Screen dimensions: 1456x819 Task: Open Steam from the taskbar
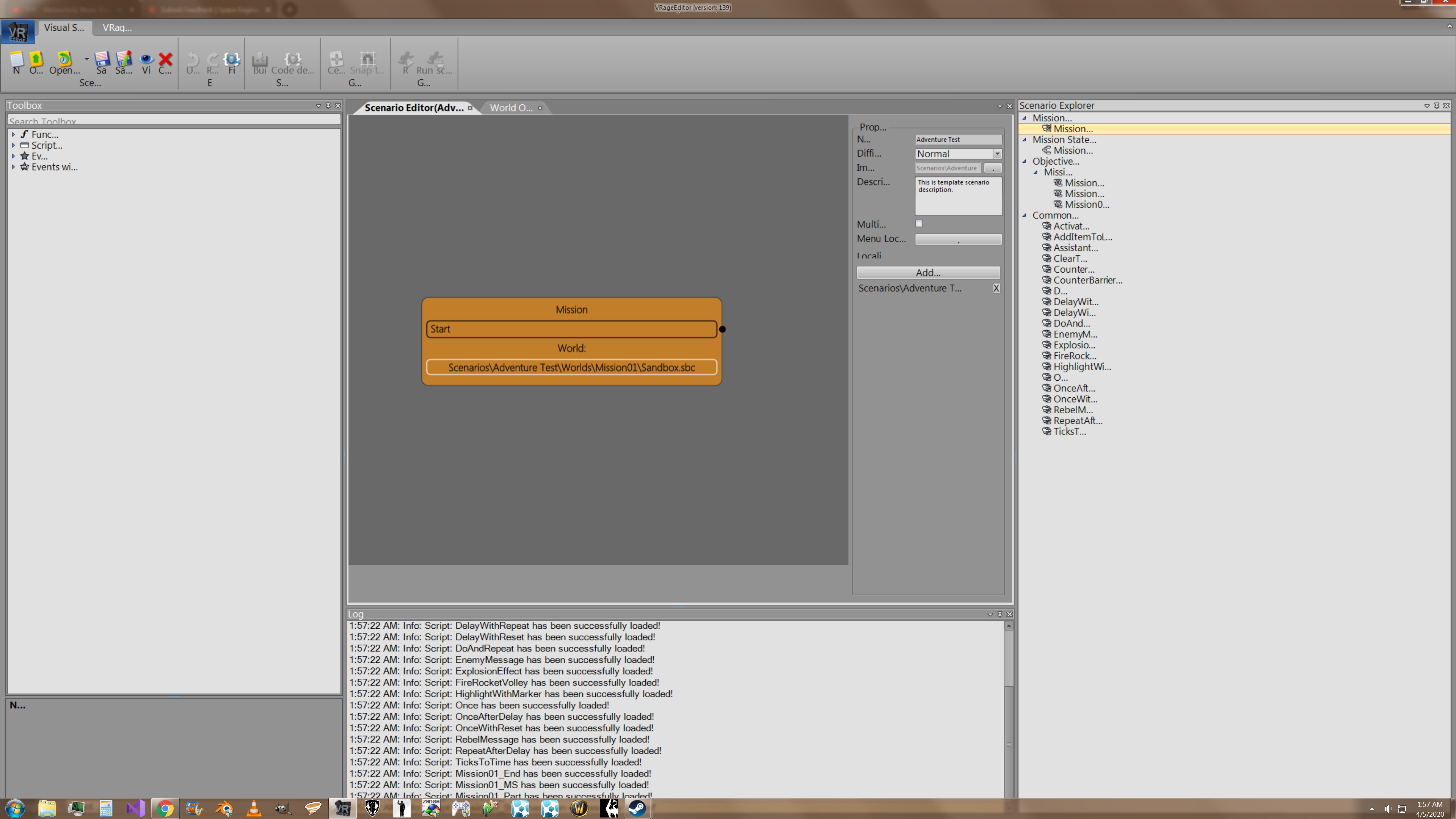tap(637, 808)
